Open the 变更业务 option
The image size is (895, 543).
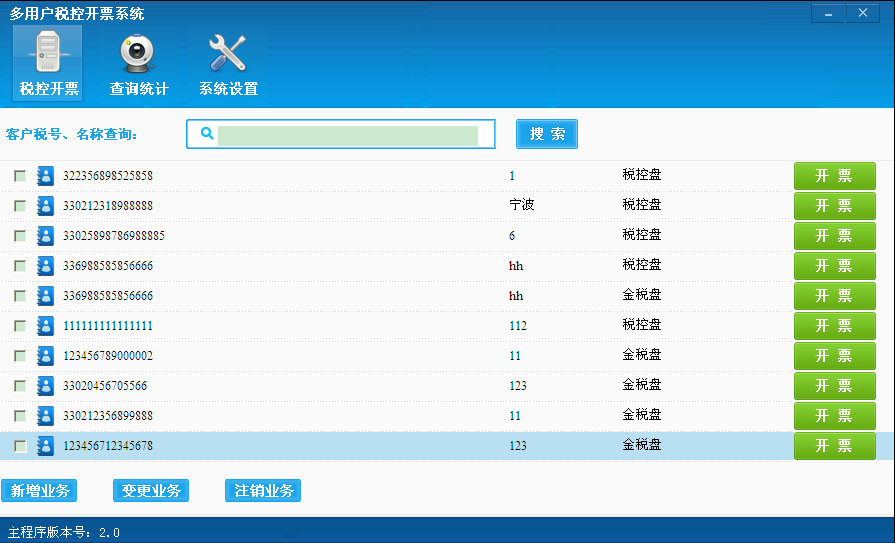[151, 491]
